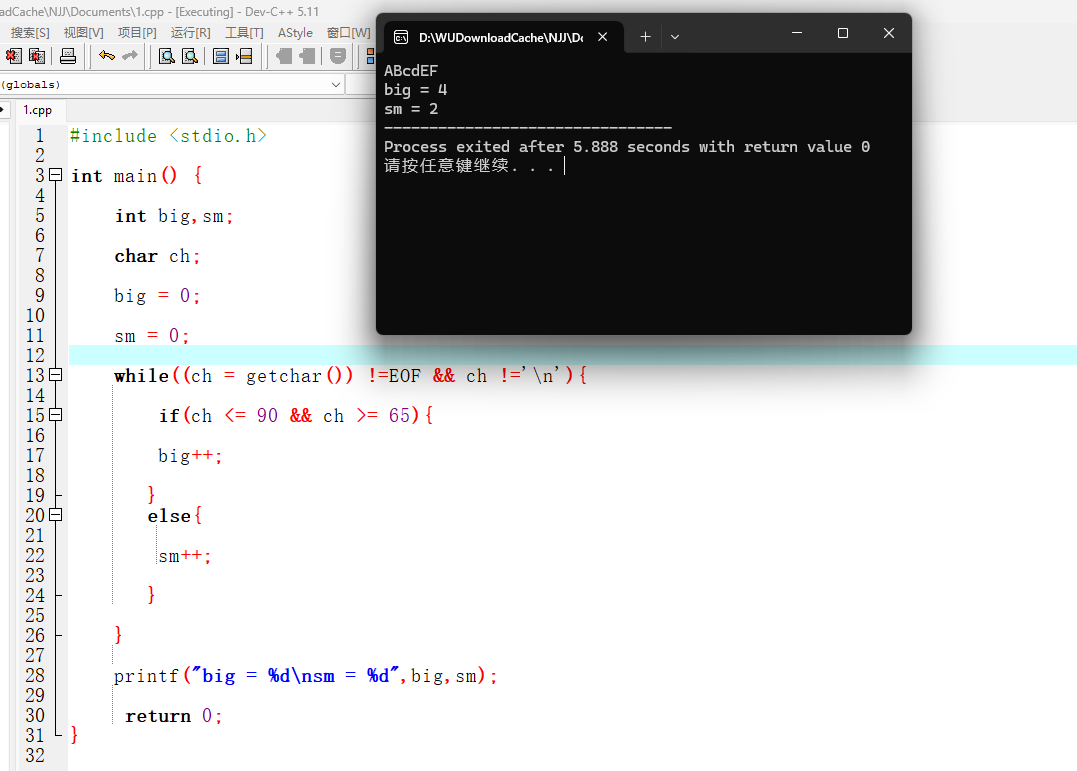
Task: Click the 'return 0;' statement
Action: coord(174,716)
